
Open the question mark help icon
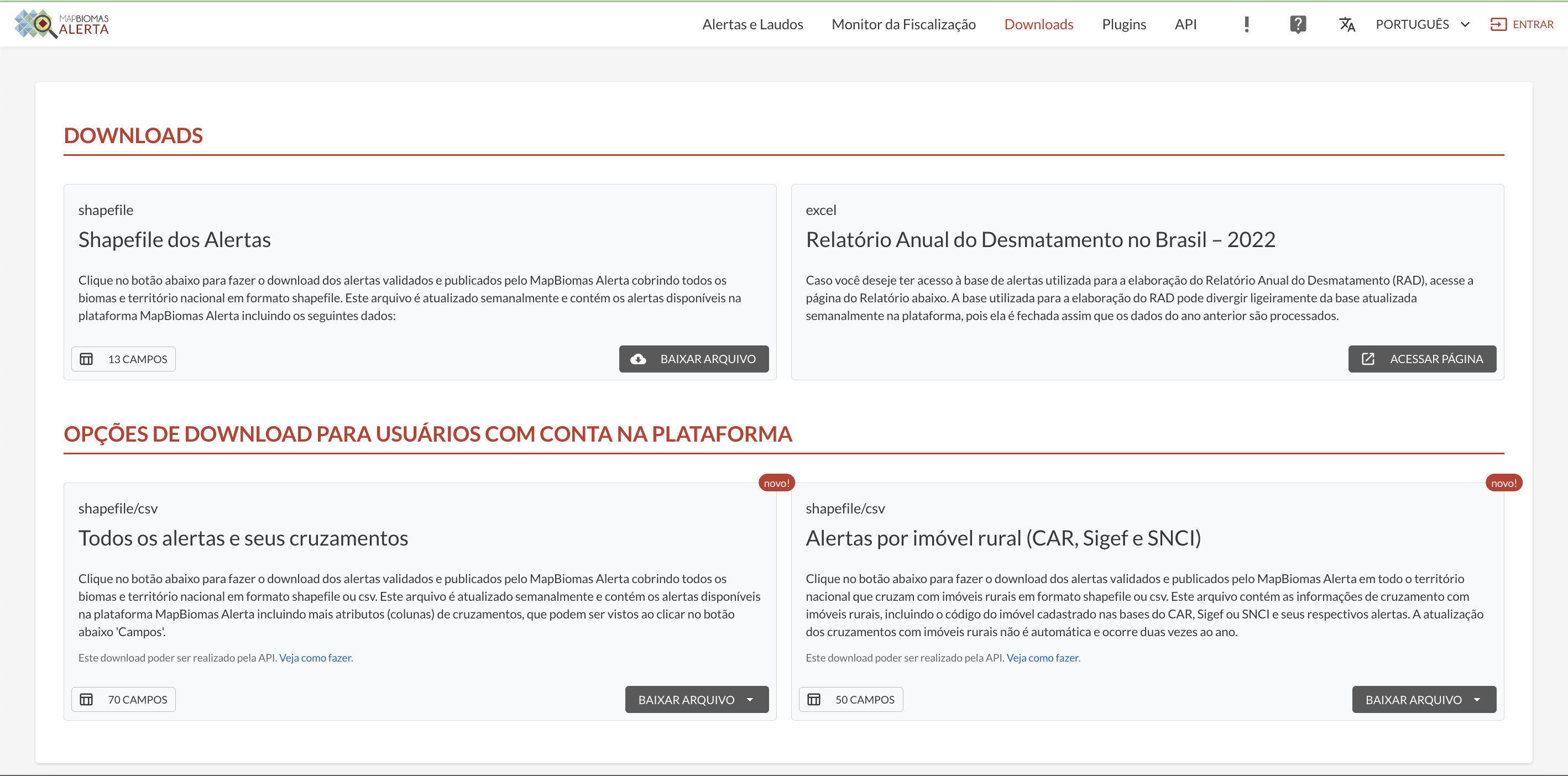1298,24
